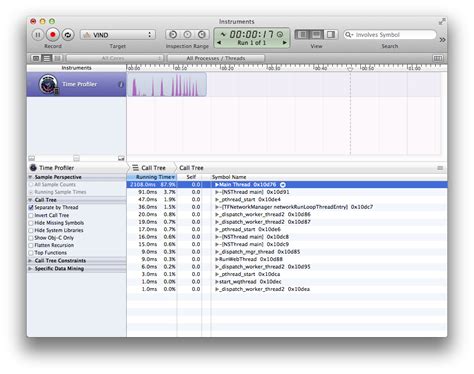The width and height of the screenshot is (474, 374).
Task: Enable Invert Call Tree checkbox
Action: coord(31,215)
